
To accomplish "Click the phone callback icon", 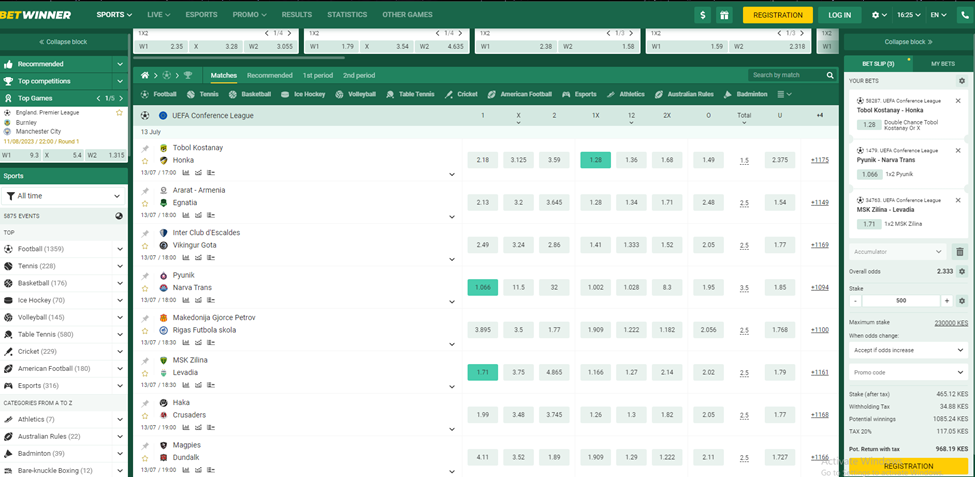I will click(965, 15).
